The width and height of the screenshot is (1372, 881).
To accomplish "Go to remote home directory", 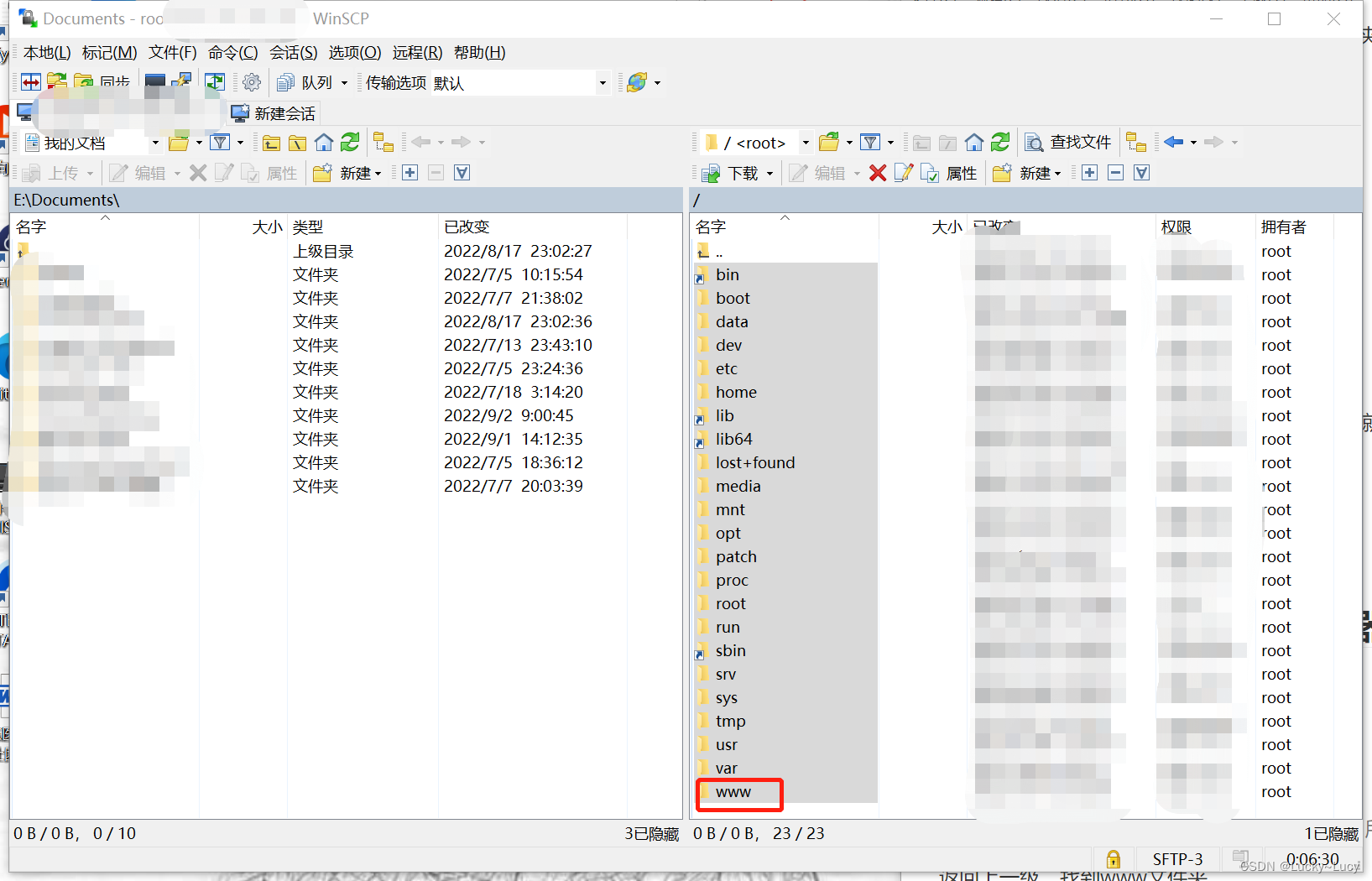I will click(974, 143).
